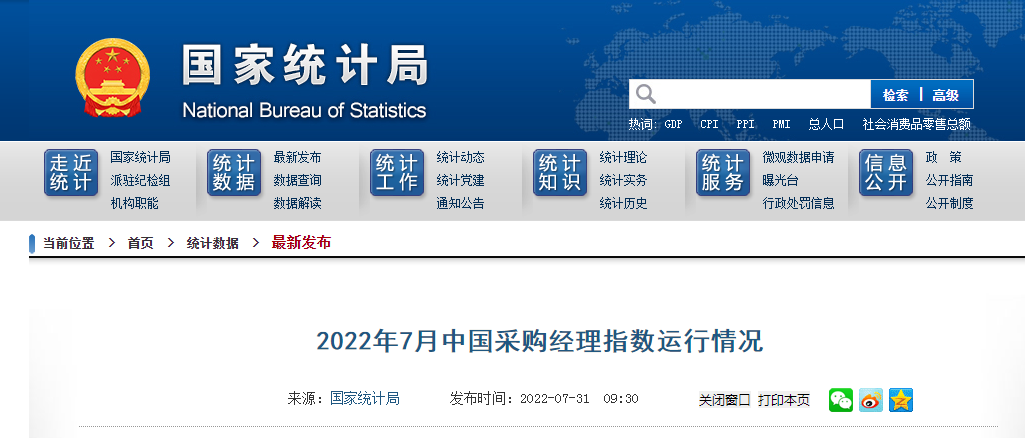Select hot keyword PPI
Viewport: 1025px width, 438px height.
tap(745, 124)
